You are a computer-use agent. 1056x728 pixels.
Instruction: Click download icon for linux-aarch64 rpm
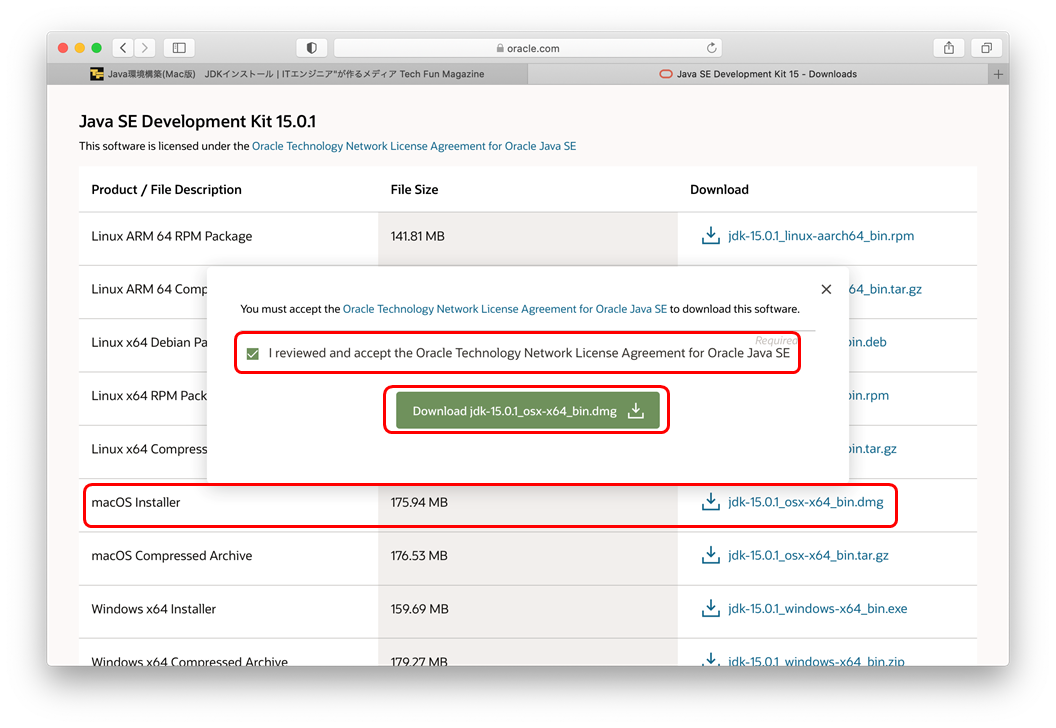click(711, 236)
